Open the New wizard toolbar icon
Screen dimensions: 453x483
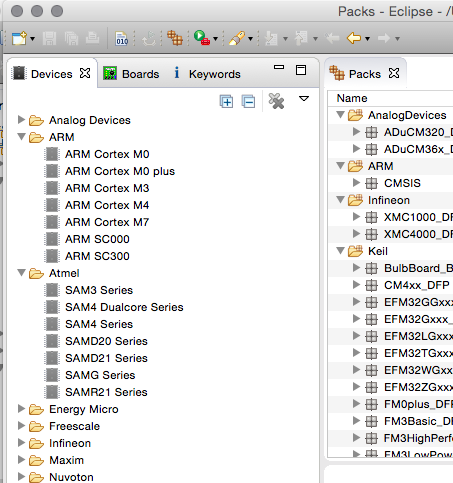[x=19, y=38]
